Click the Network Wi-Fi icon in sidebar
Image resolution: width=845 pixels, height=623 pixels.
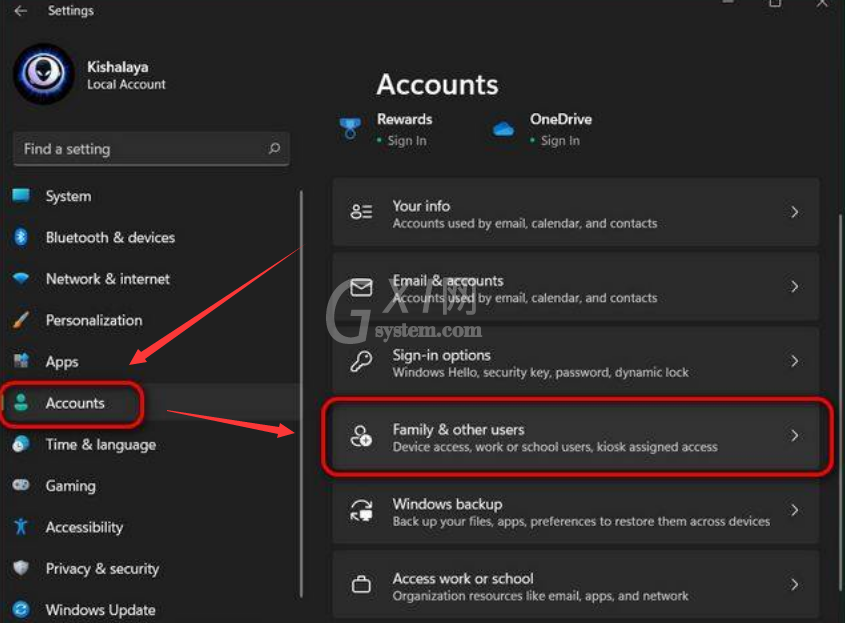21,278
